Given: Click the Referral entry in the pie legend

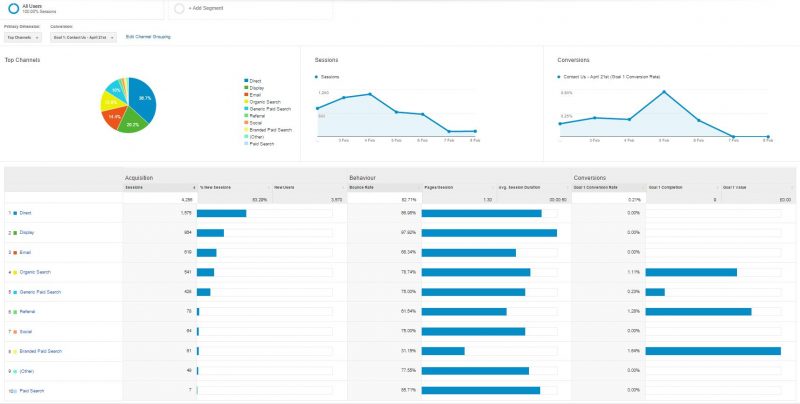Looking at the screenshot, I should click(x=255, y=116).
